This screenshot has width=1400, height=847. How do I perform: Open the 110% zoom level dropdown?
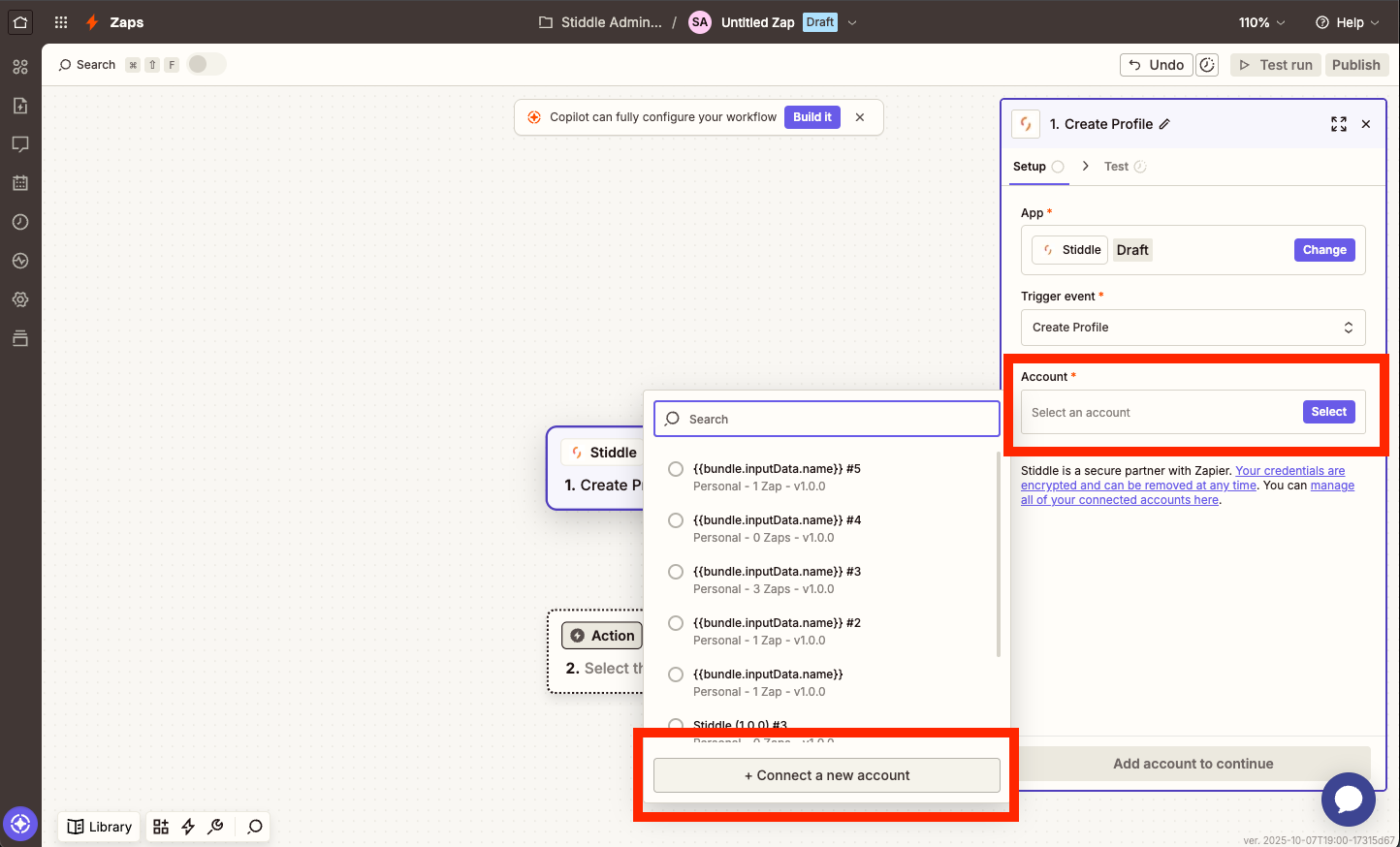[x=1261, y=22]
